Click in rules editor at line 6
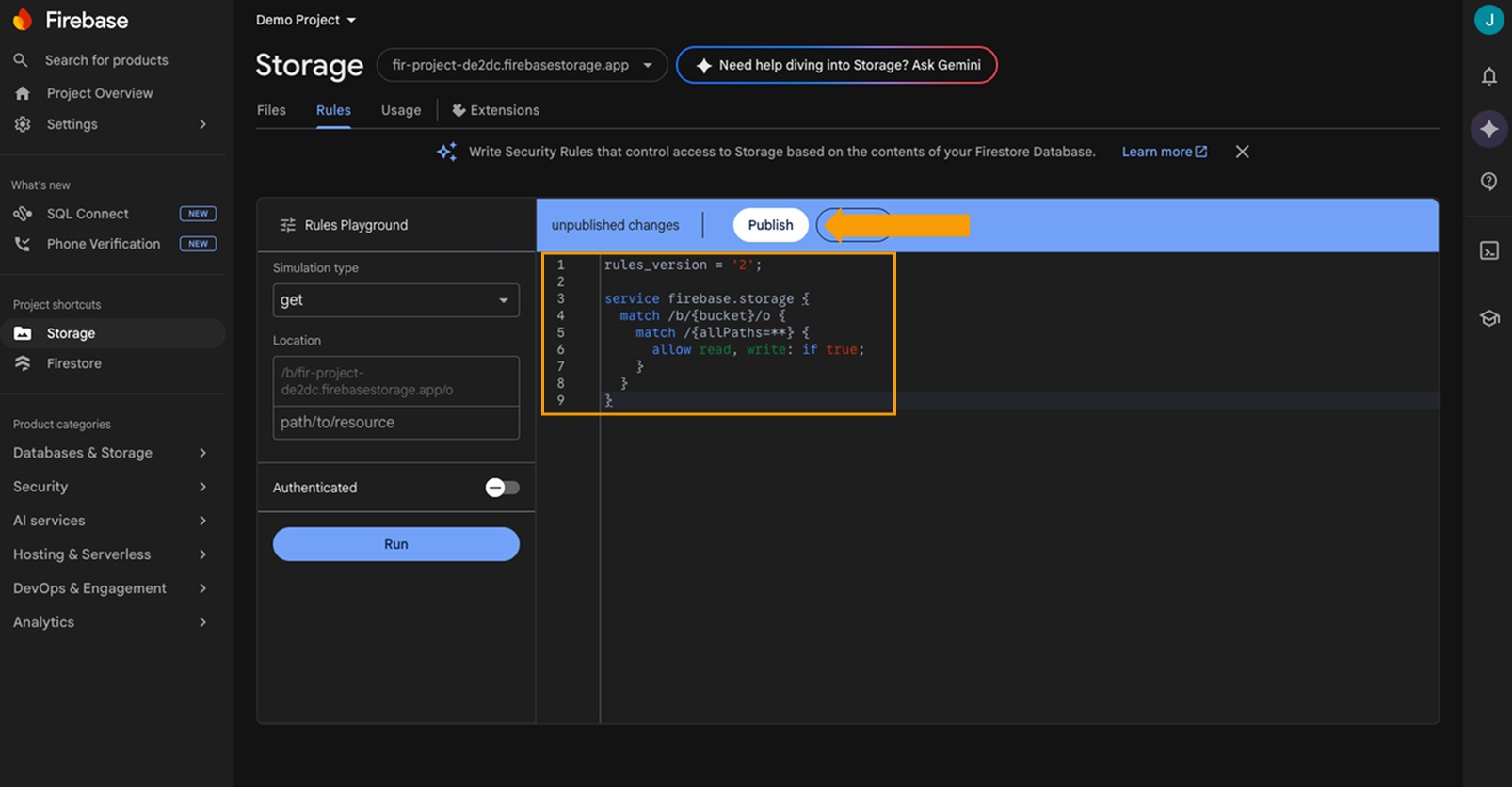The width and height of the screenshot is (1512, 787). click(758, 349)
